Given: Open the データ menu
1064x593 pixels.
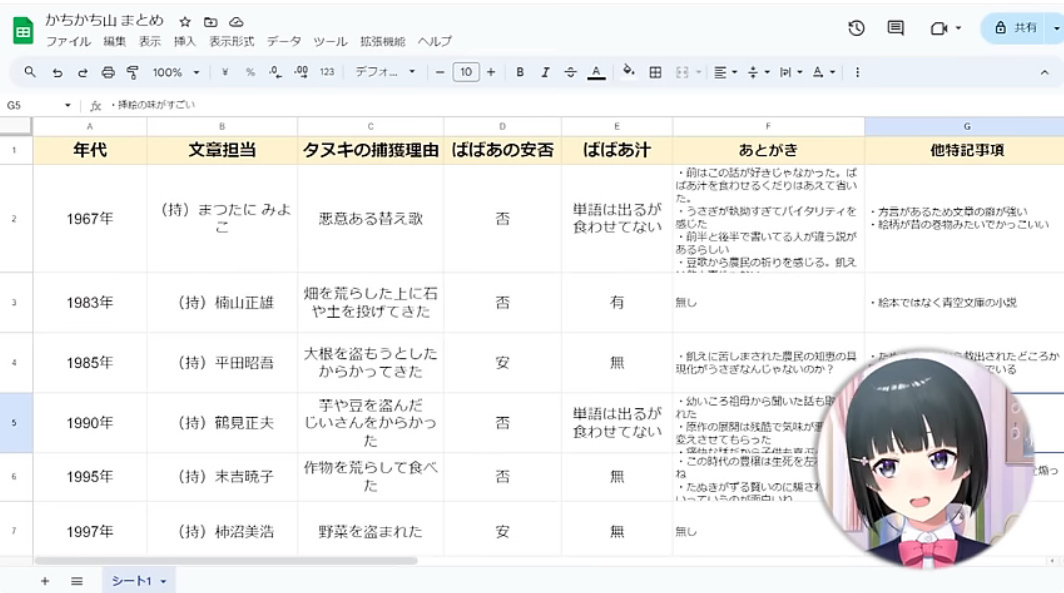Looking at the screenshot, I should 284,42.
